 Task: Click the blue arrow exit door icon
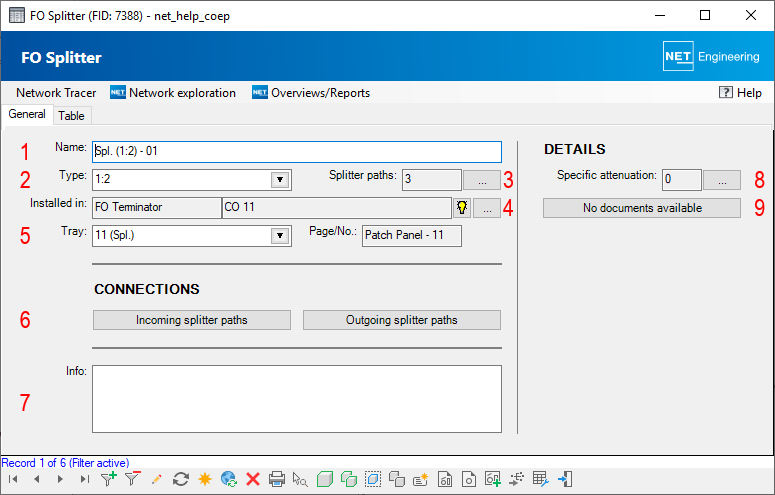point(565,479)
